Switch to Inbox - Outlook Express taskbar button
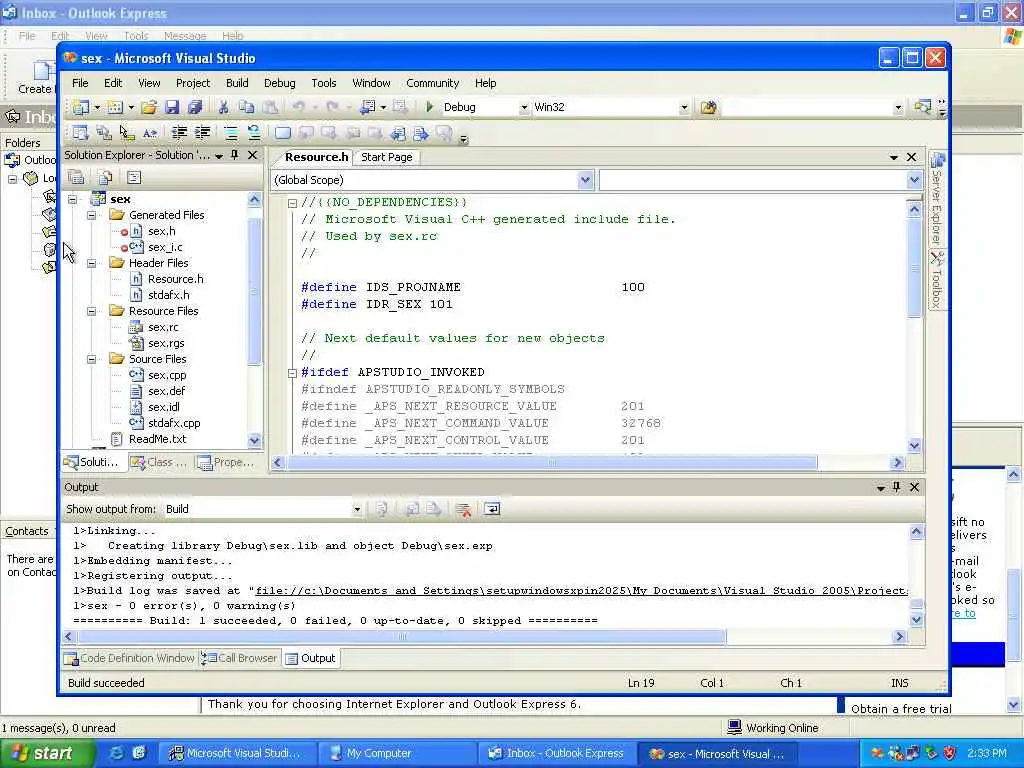Viewport: 1024px width, 768px height. coord(556,754)
